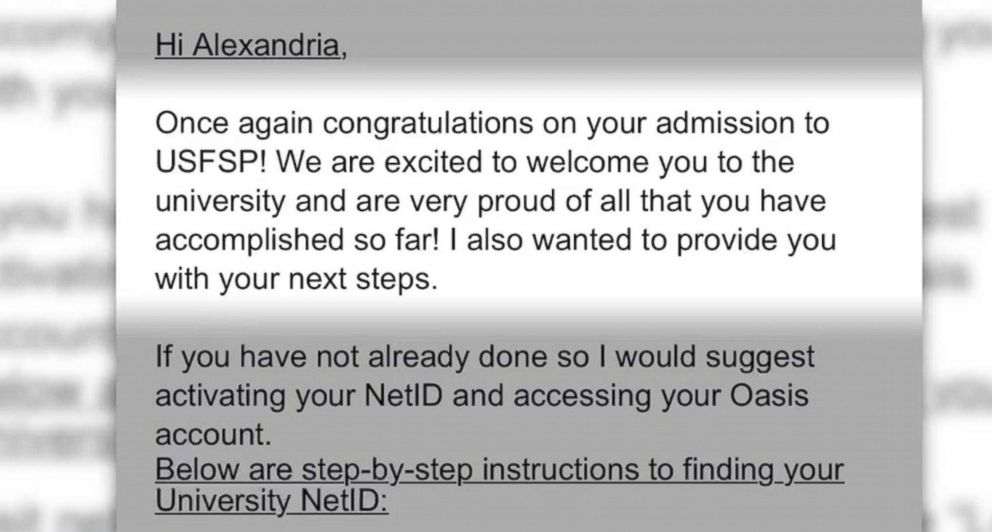Open the underlined "Below are step-by-step instructions" line

[x=500, y=469]
